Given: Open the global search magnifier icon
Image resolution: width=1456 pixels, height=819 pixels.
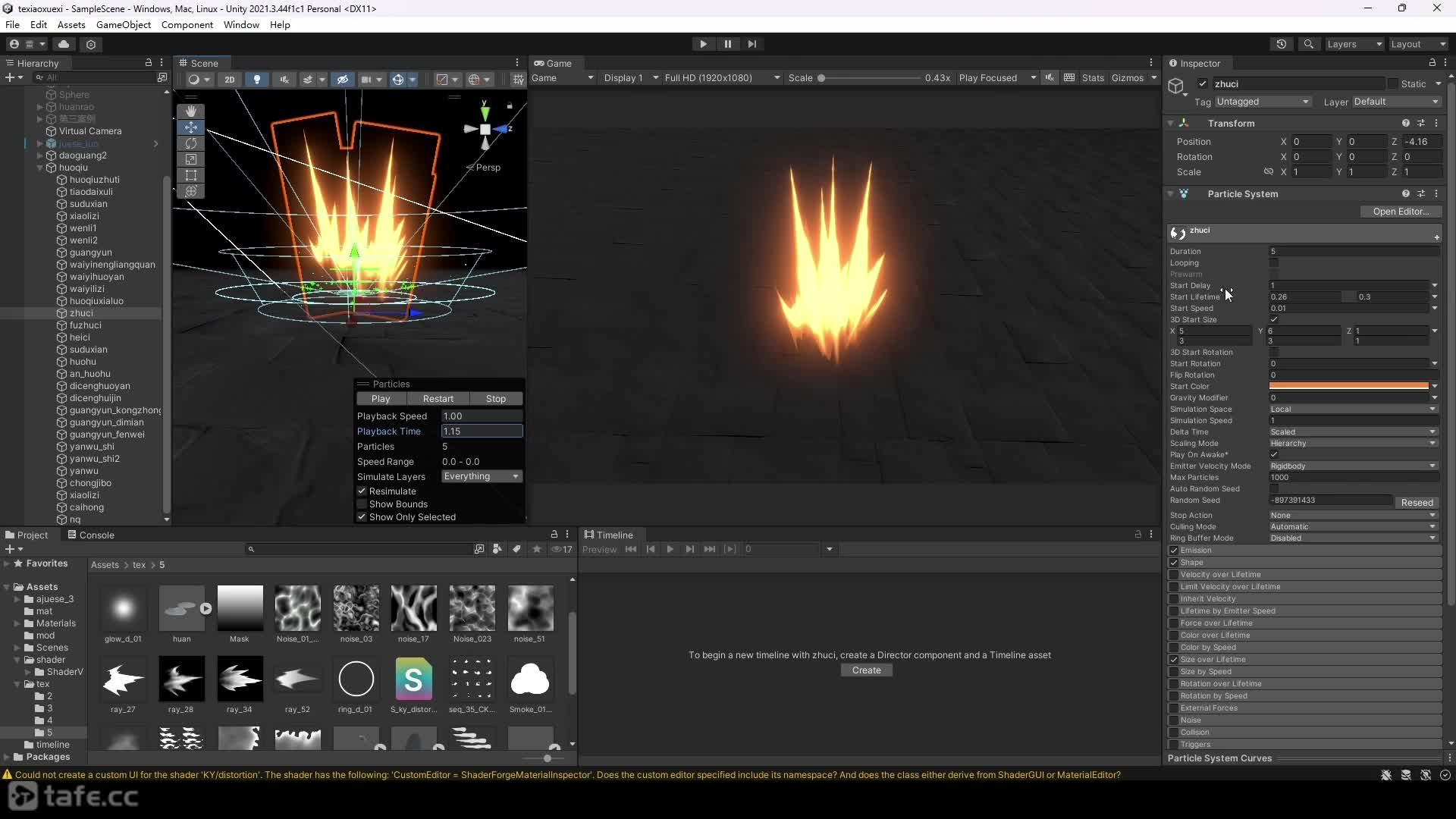Looking at the screenshot, I should 1308,44.
